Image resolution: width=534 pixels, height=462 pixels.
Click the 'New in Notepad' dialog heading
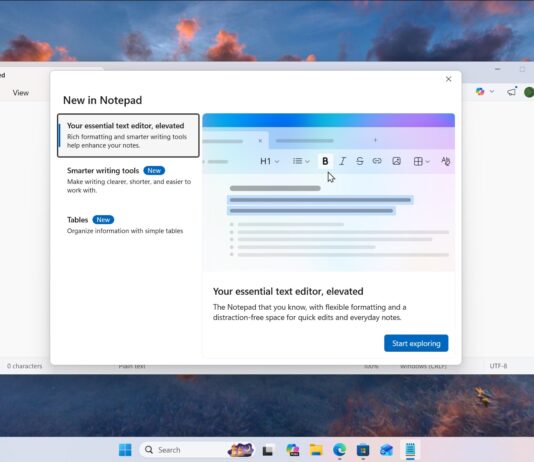(x=103, y=100)
